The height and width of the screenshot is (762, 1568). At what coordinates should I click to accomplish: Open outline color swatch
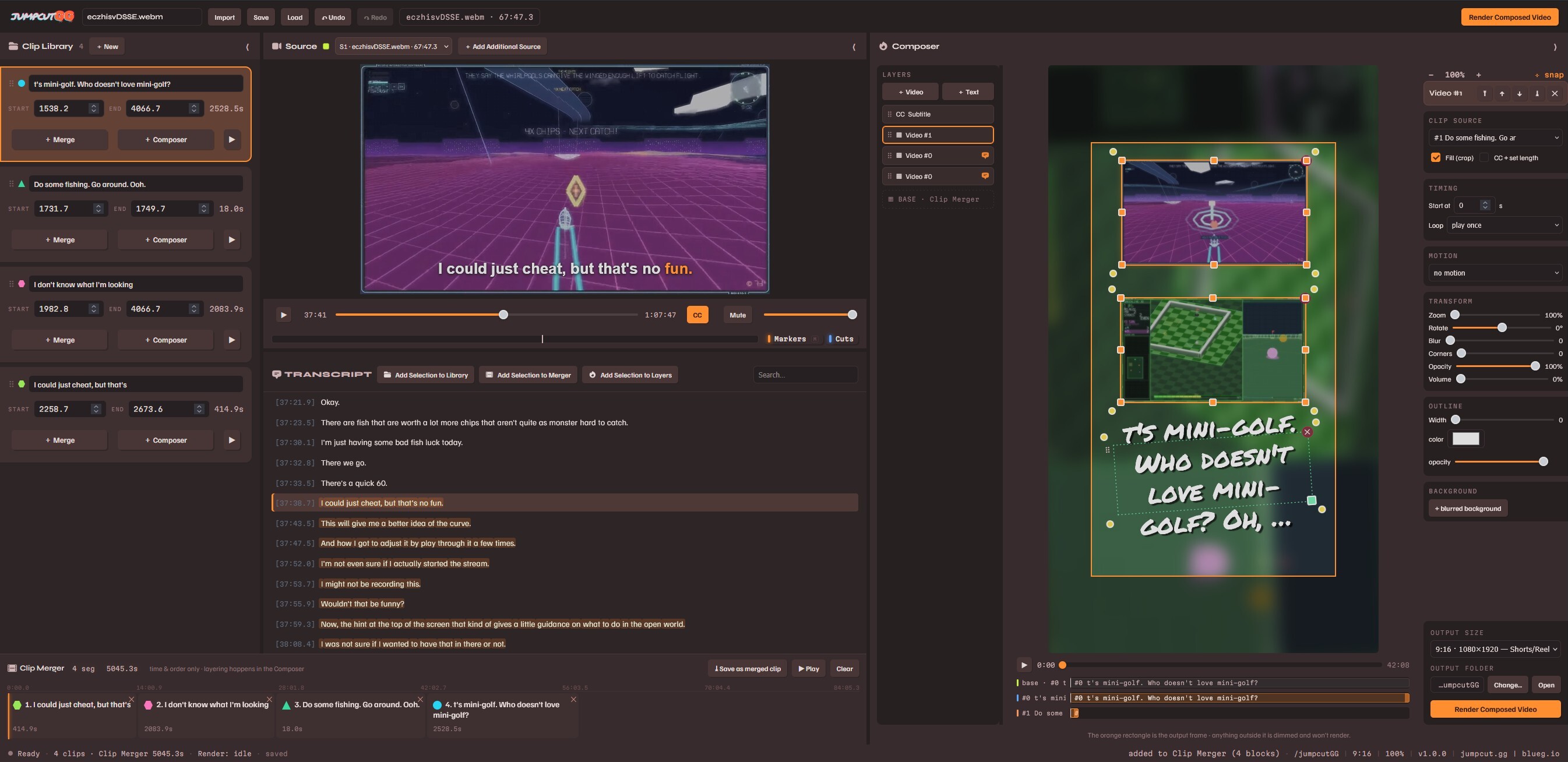(x=1465, y=439)
